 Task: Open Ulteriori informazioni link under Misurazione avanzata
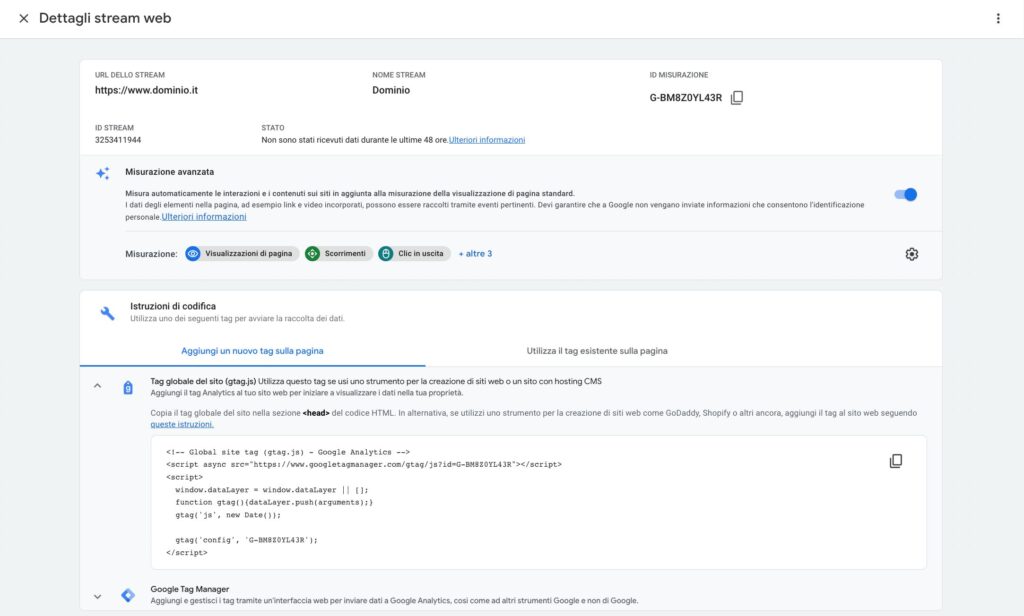point(204,217)
